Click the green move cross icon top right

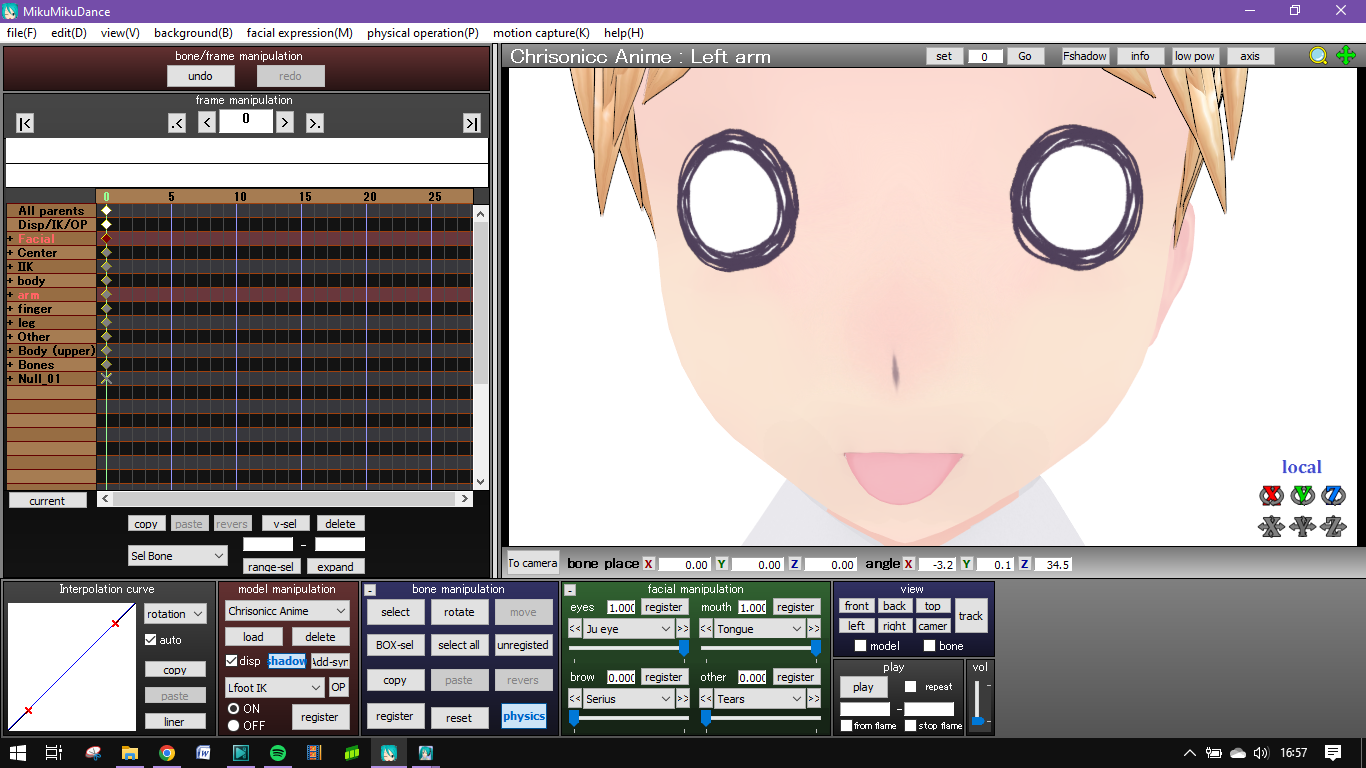[x=1347, y=56]
